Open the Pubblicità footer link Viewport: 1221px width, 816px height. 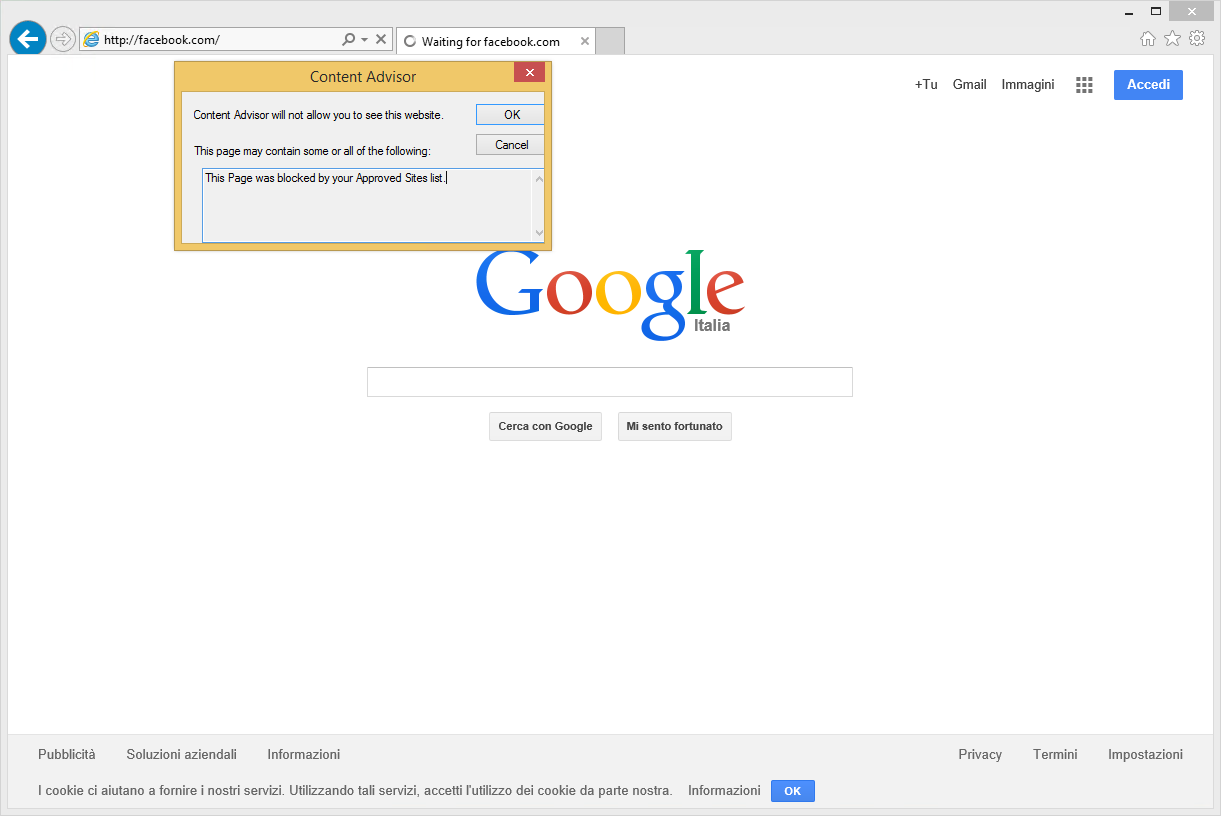pos(67,754)
